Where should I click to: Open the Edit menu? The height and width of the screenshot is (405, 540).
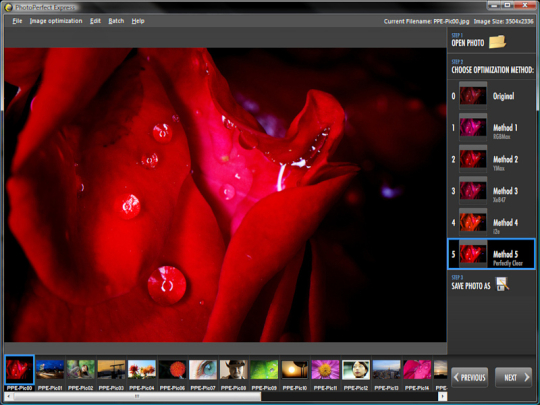95,21
